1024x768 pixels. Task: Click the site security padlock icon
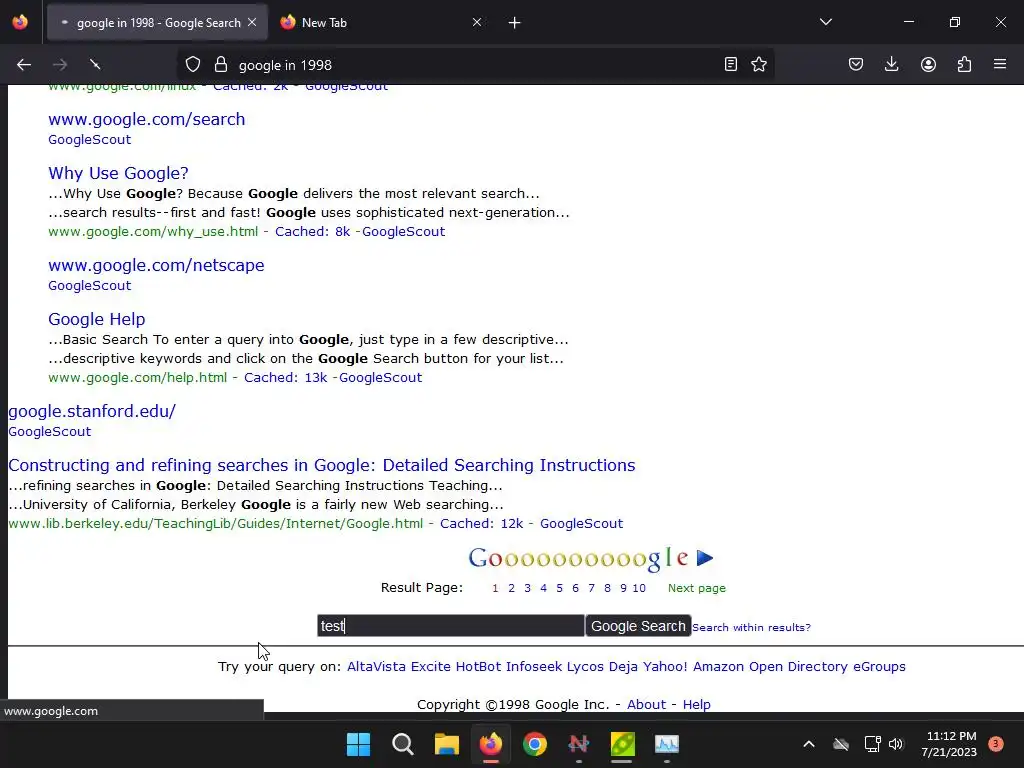221,65
